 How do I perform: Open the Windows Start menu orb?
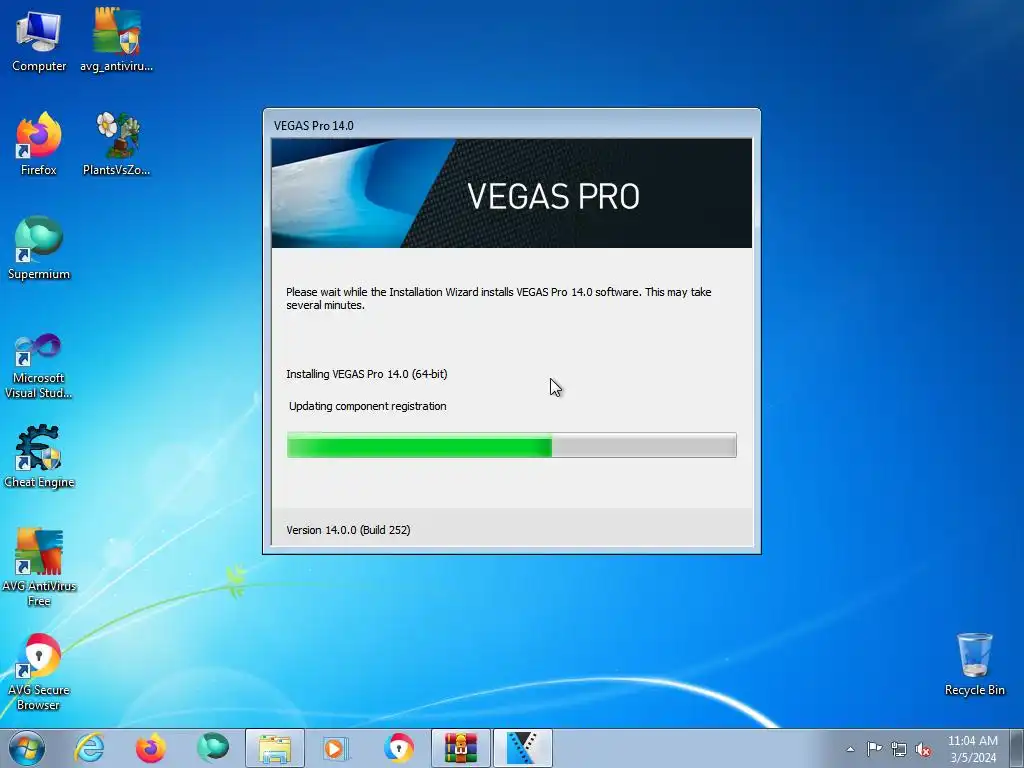click(x=27, y=748)
